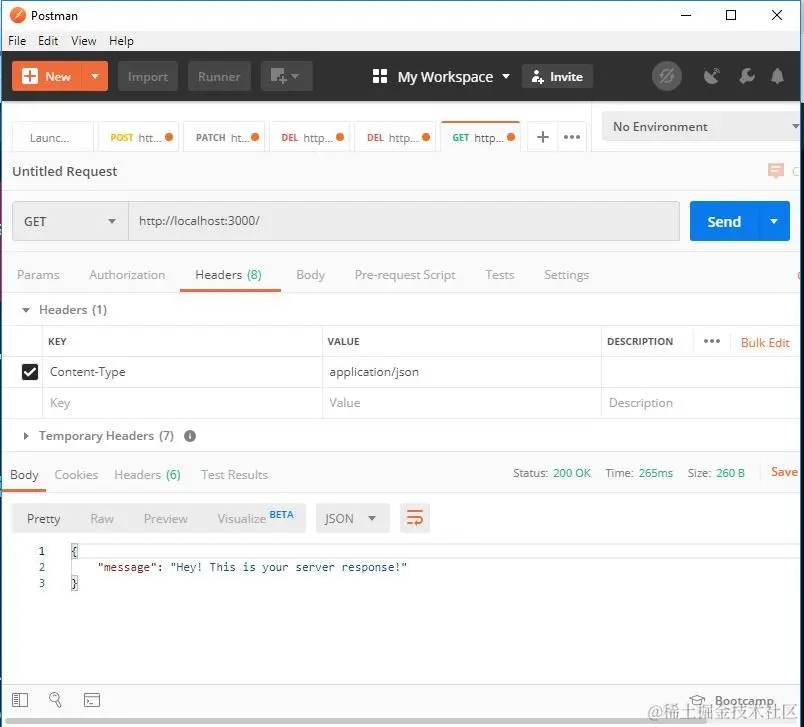Open the Tests tab
Screen dimensions: 804x727
tap(499, 275)
